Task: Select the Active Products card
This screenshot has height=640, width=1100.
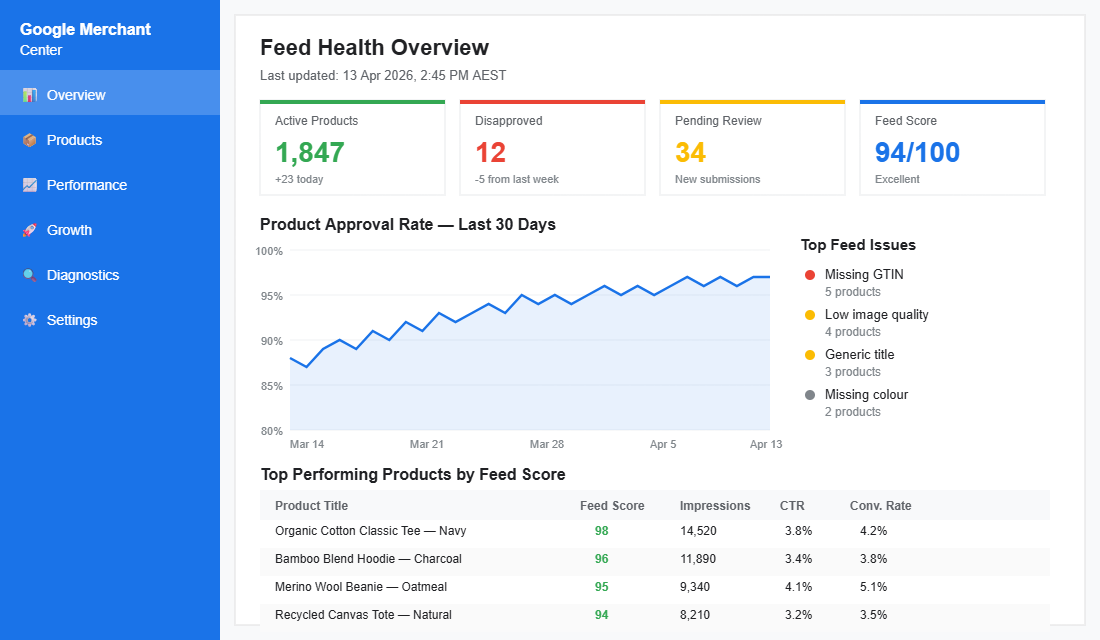Action: pyautogui.click(x=352, y=147)
